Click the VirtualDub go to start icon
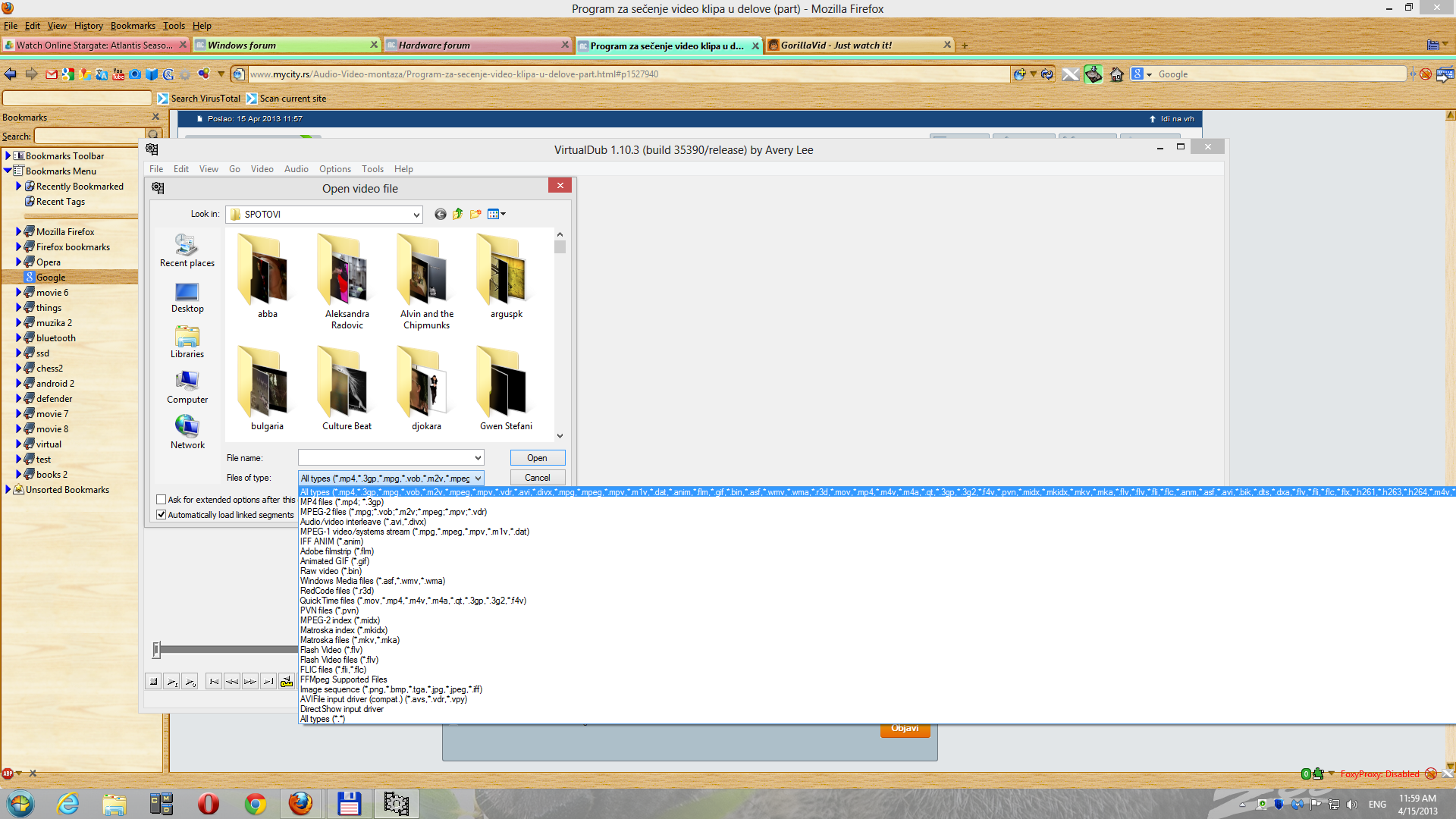The height and width of the screenshot is (819, 1456). 214,682
